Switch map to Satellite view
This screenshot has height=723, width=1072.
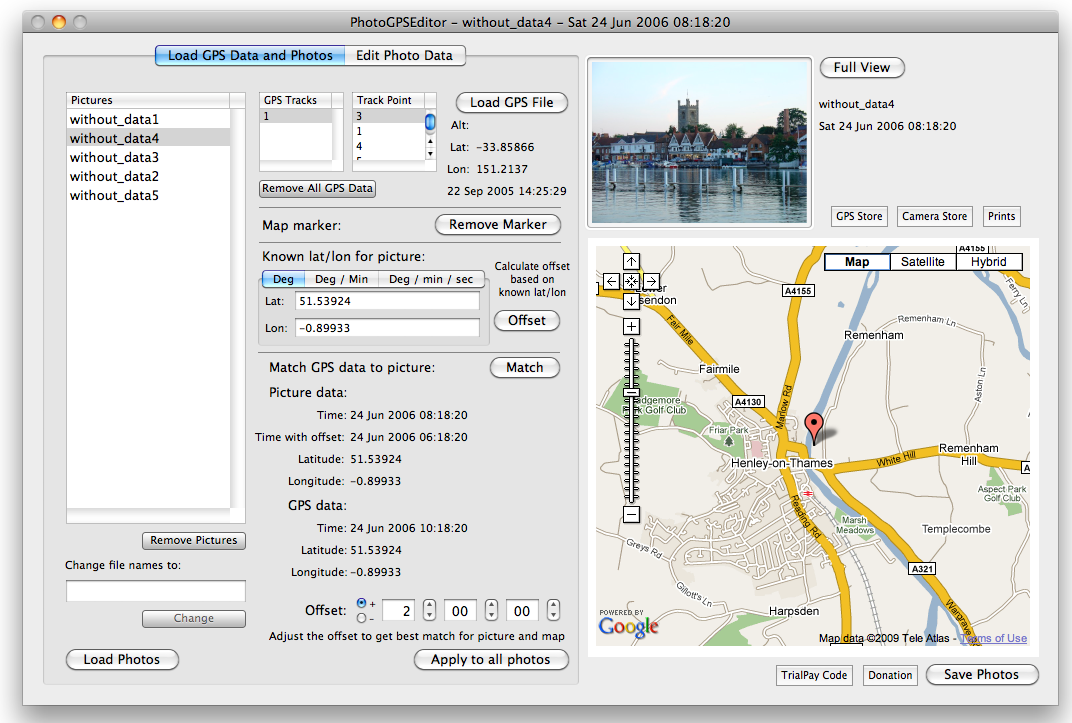(x=922, y=262)
